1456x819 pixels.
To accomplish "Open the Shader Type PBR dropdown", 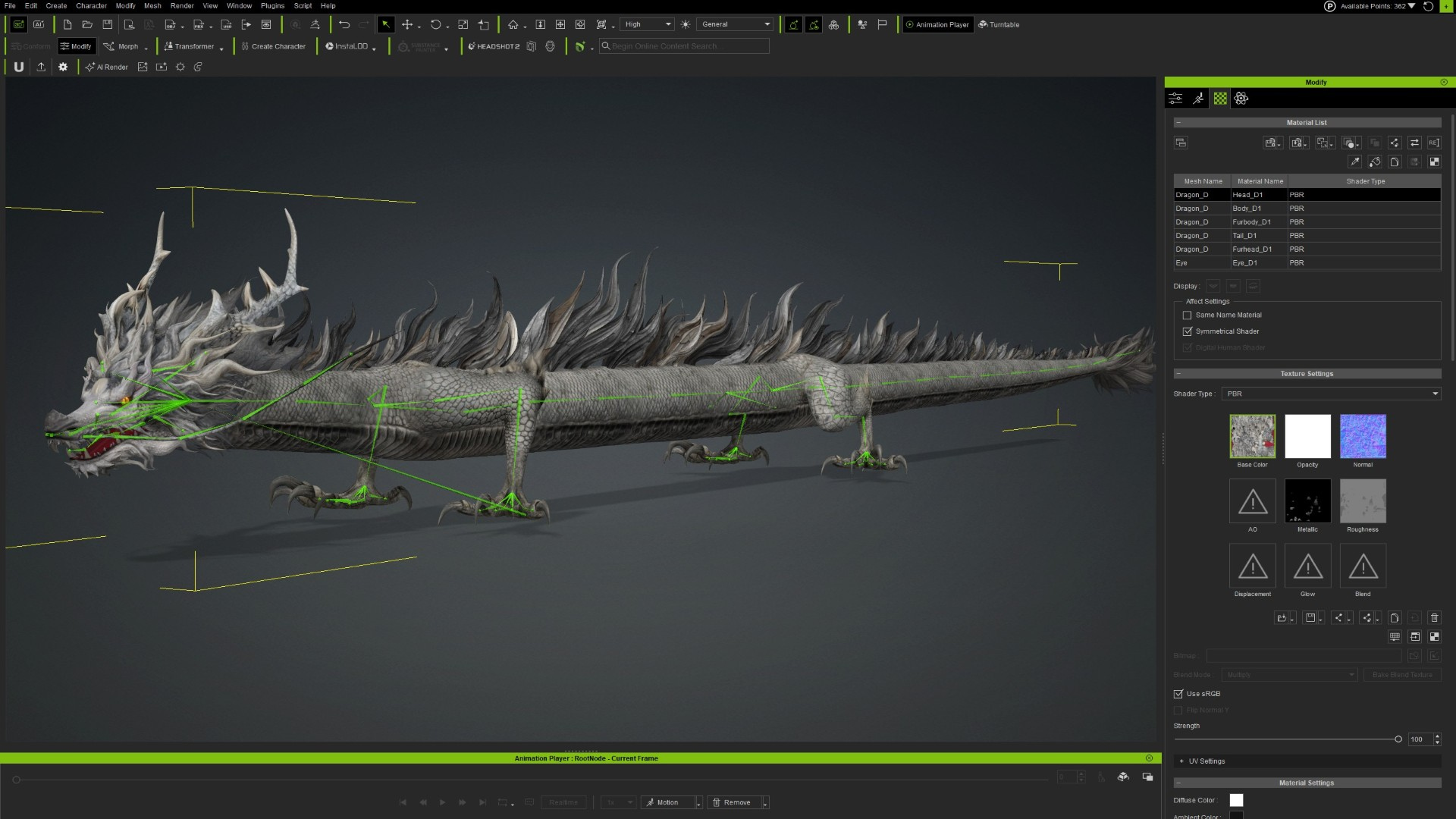I will point(1331,394).
